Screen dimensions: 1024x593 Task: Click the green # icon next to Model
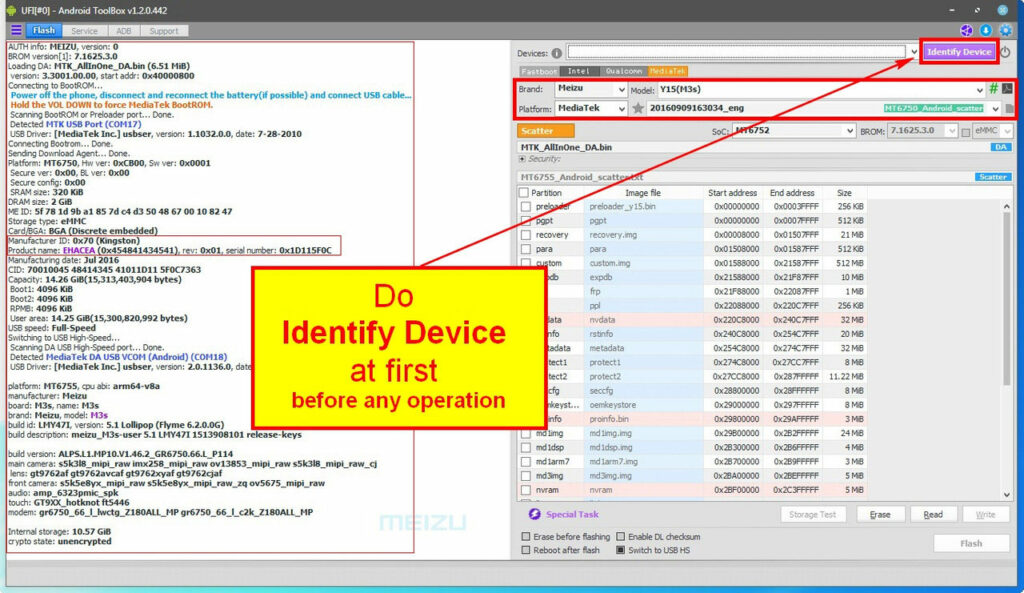tap(994, 88)
